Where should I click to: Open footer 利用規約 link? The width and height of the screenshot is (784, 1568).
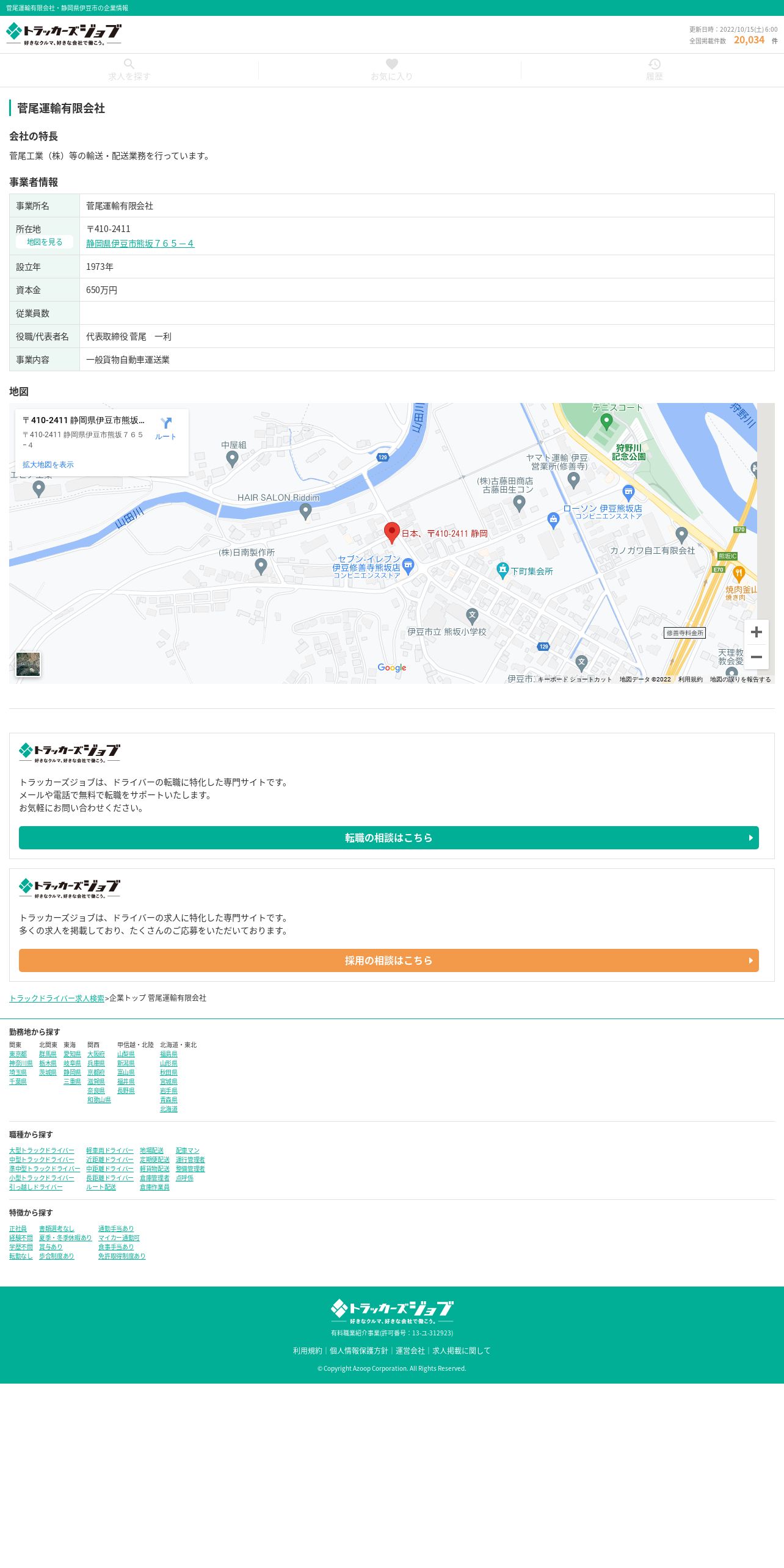[307, 1351]
